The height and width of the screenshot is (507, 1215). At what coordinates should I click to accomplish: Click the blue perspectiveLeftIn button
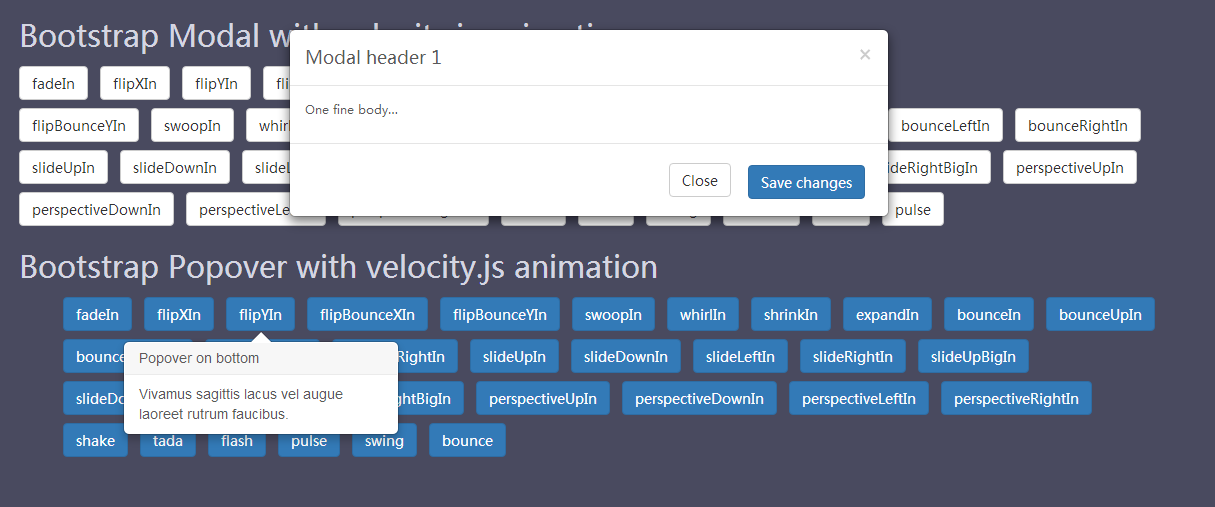pyautogui.click(x=859, y=398)
